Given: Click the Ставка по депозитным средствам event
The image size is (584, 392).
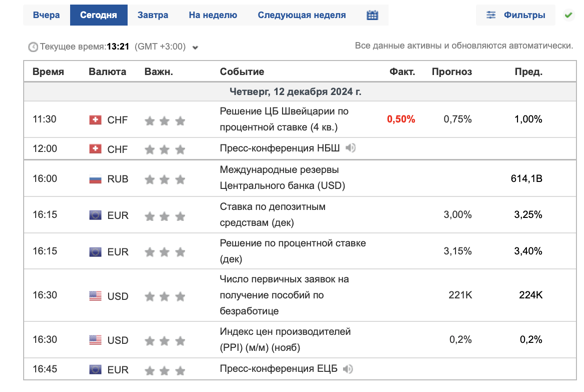Looking at the screenshot, I should [273, 215].
